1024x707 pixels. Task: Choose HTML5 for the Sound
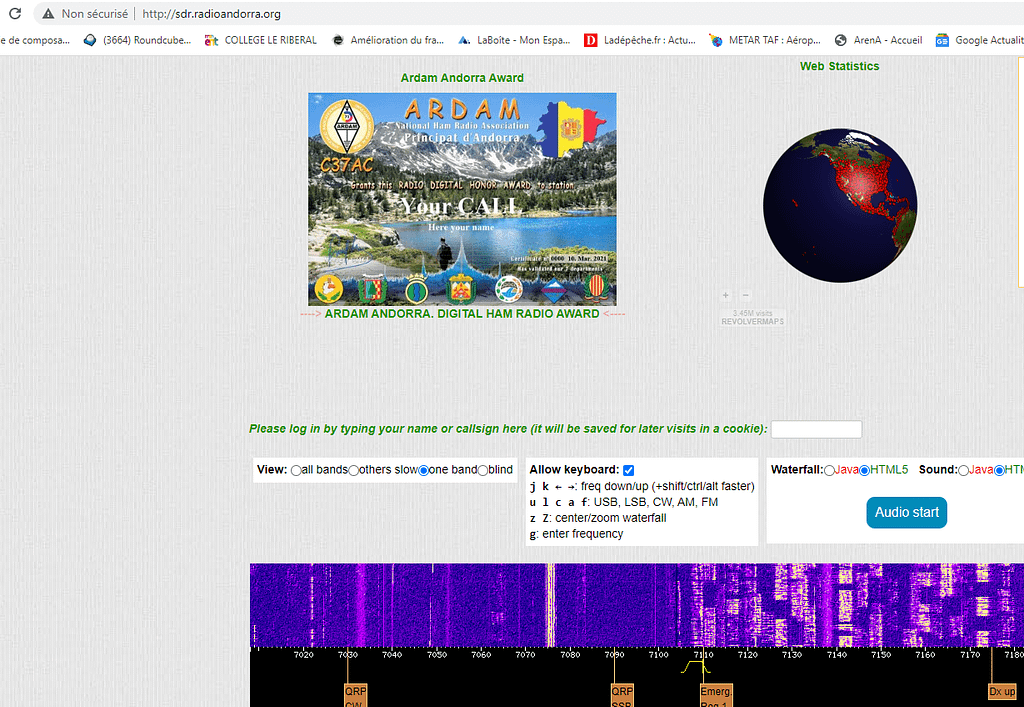tap(999, 471)
